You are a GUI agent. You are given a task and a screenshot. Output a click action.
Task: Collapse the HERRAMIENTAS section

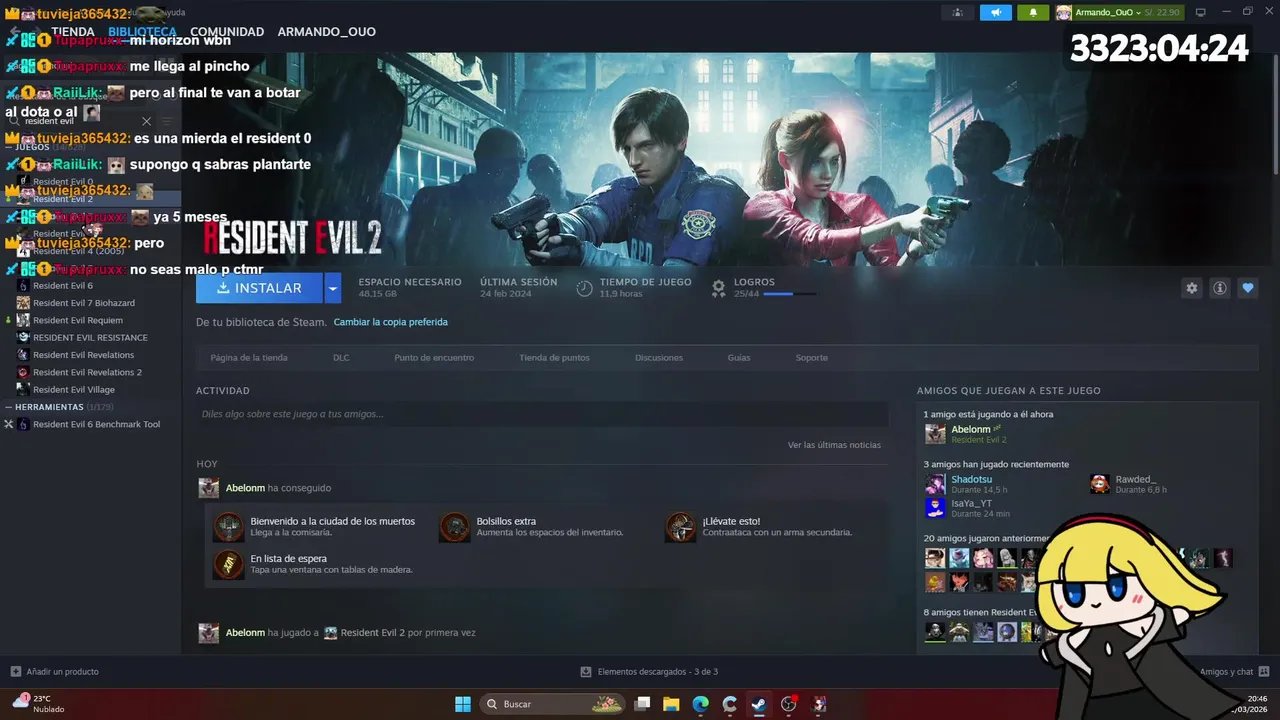point(9,407)
